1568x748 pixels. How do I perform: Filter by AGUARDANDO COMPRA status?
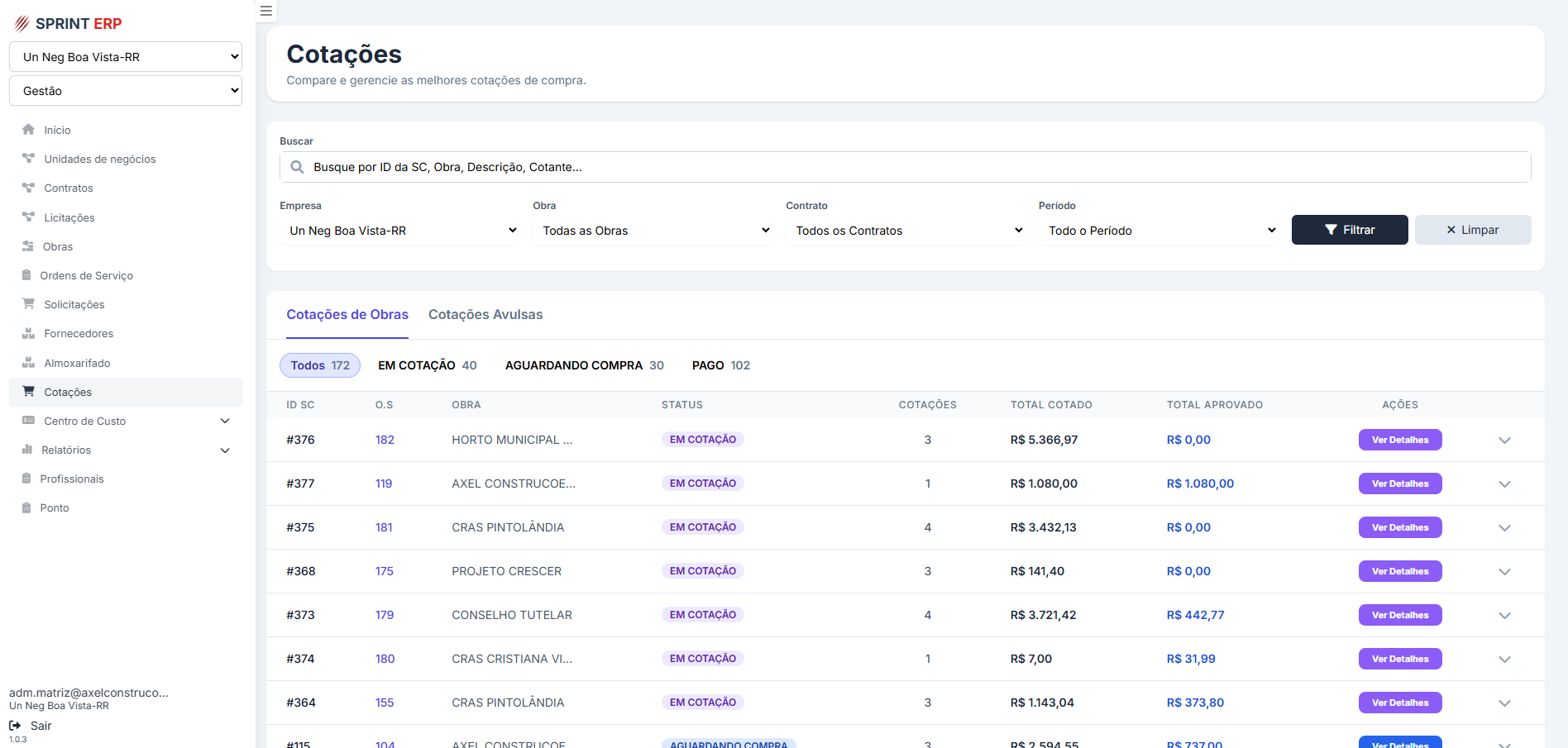click(584, 365)
